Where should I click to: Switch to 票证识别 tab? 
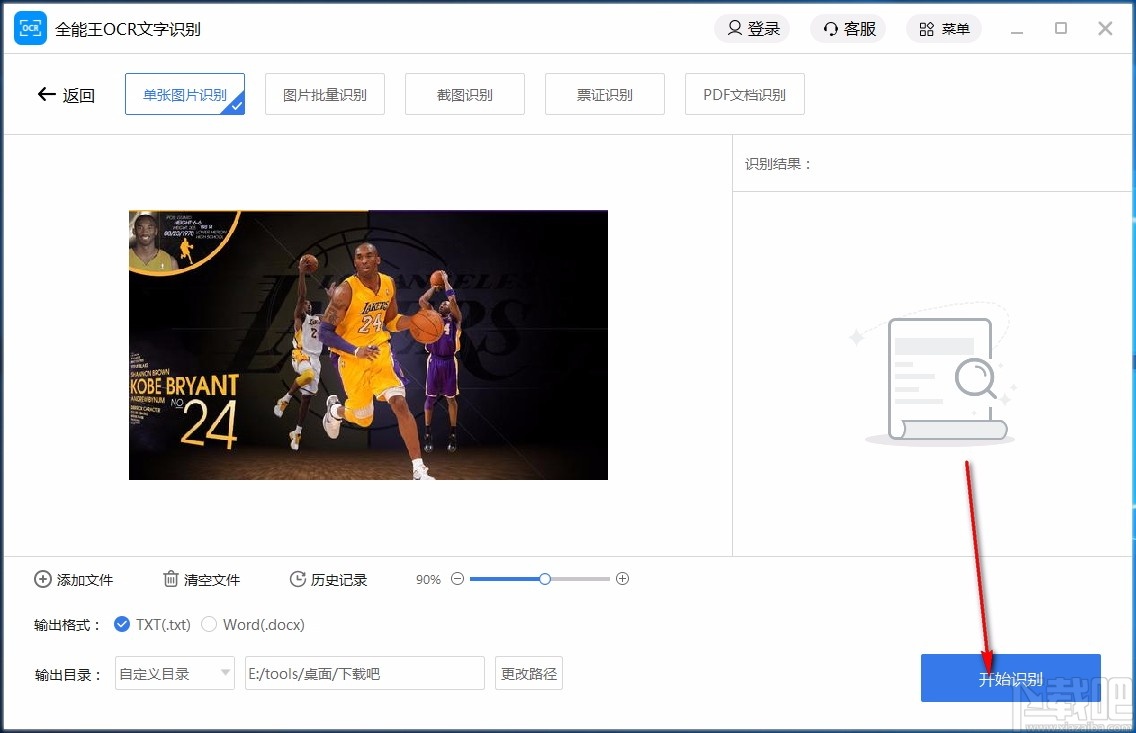click(604, 93)
